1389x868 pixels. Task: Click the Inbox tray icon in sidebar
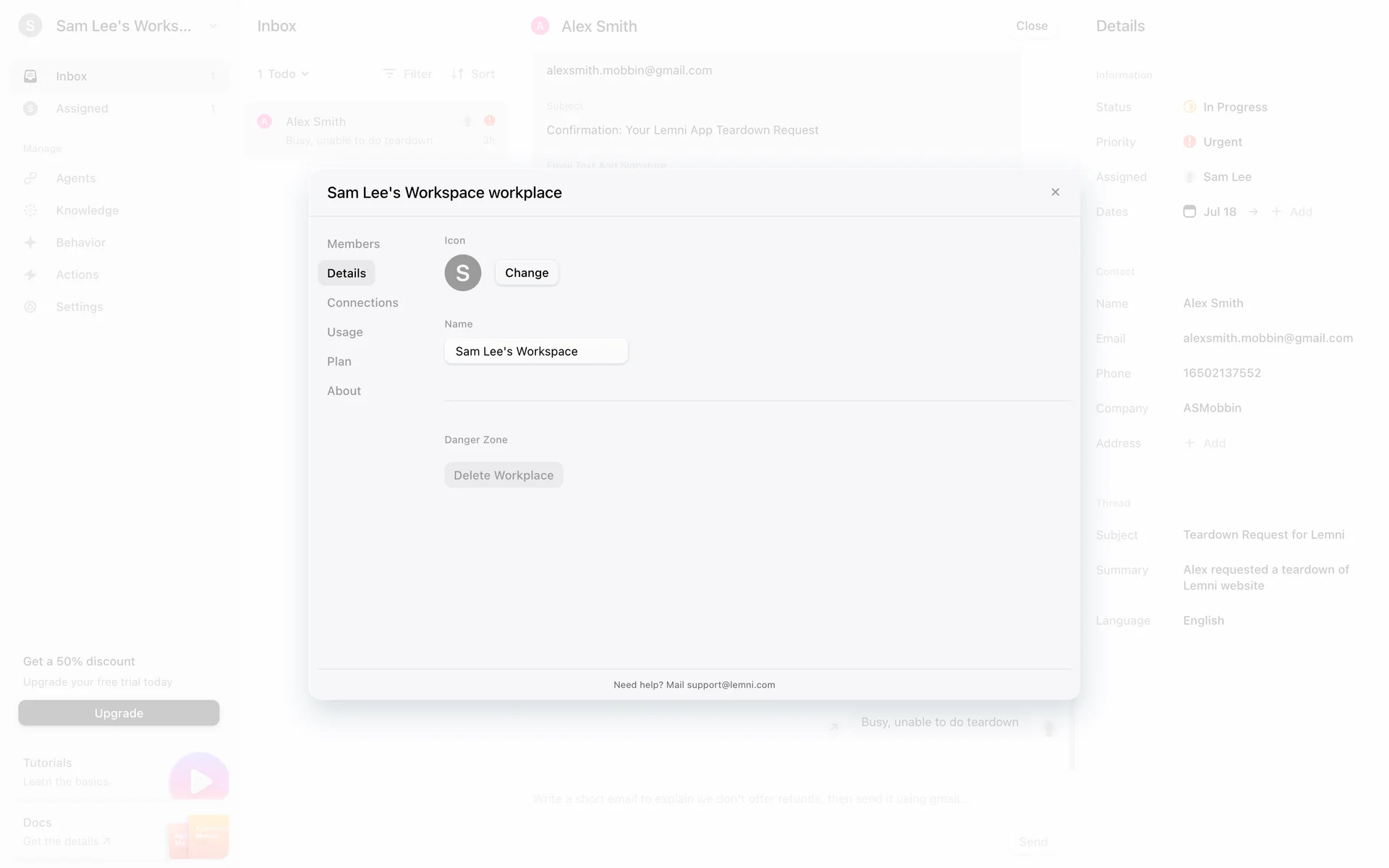[x=30, y=76]
